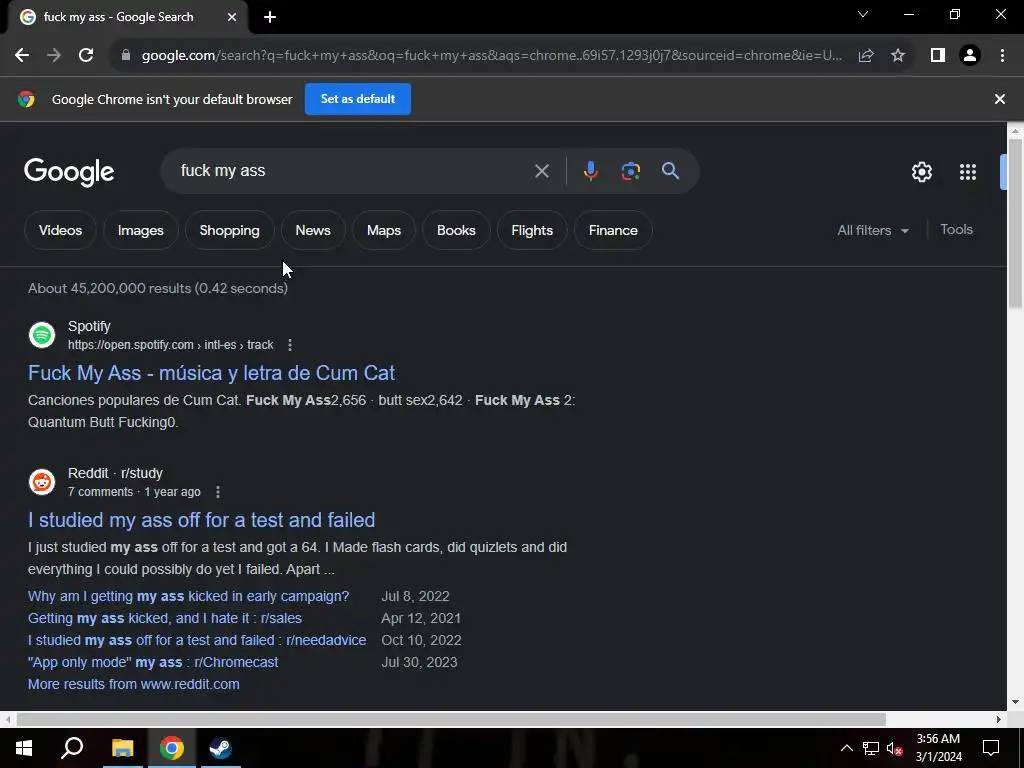Switch to the Finance filter
Viewport: 1024px width, 768px height.
tap(613, 231)
